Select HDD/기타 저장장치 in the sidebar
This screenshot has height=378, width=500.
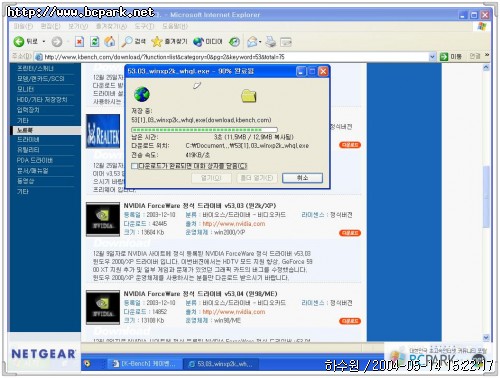[42, 99]
